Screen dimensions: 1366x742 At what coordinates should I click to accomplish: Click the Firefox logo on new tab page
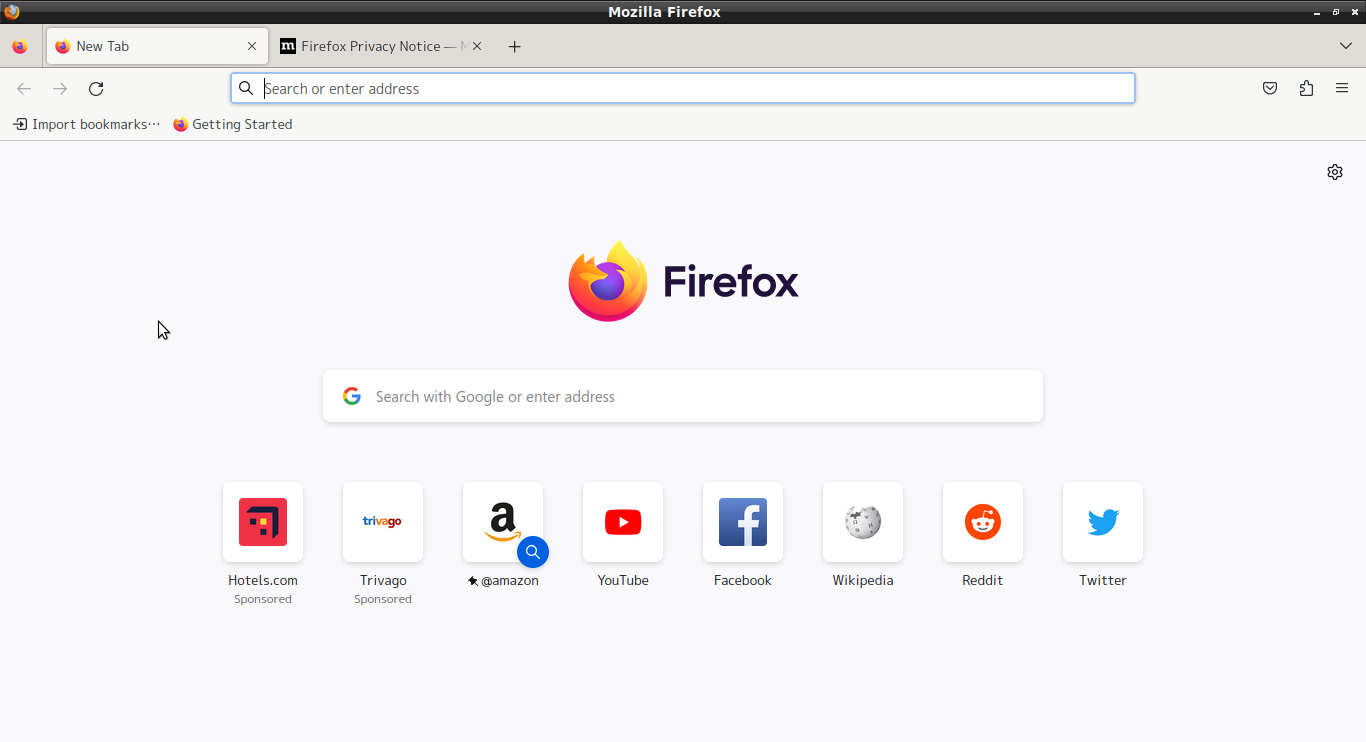tap(683, 281)
